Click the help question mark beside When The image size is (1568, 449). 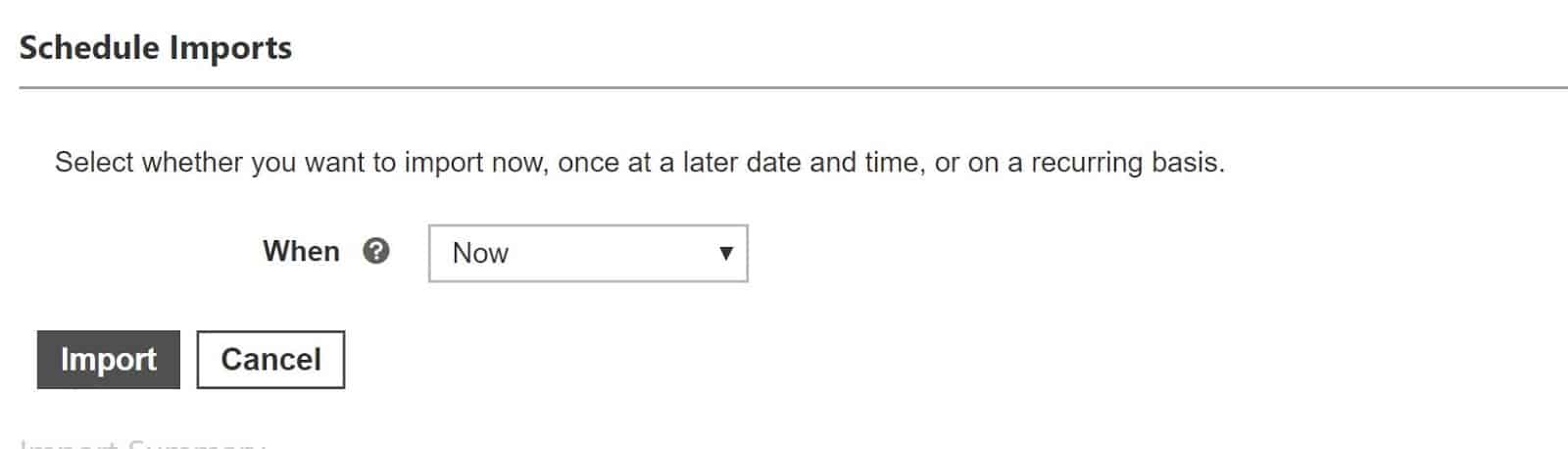coord(375,252)
